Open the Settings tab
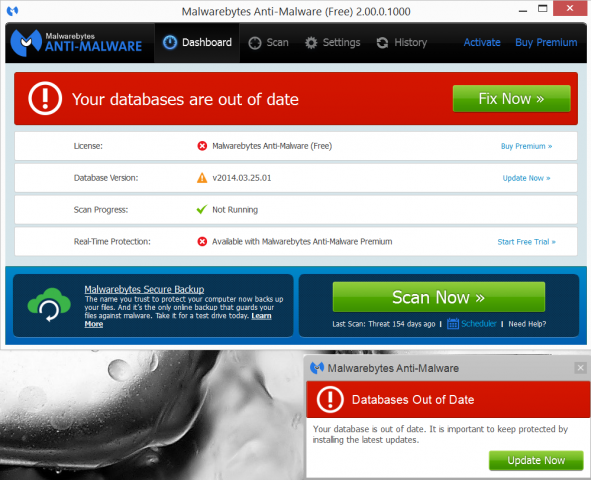Image resolution: width=591 pixels, height=480 pixels. 332,43
